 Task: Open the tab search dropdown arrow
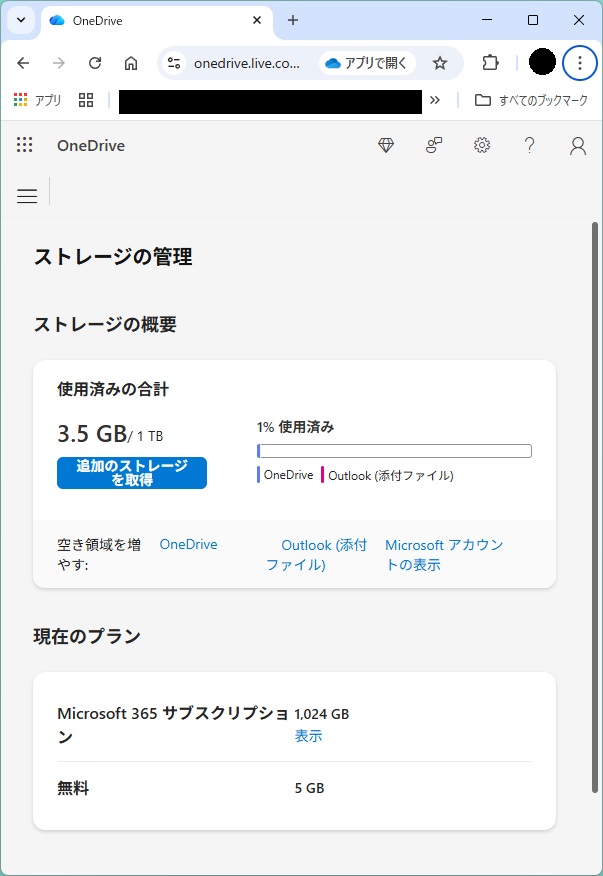21,21
